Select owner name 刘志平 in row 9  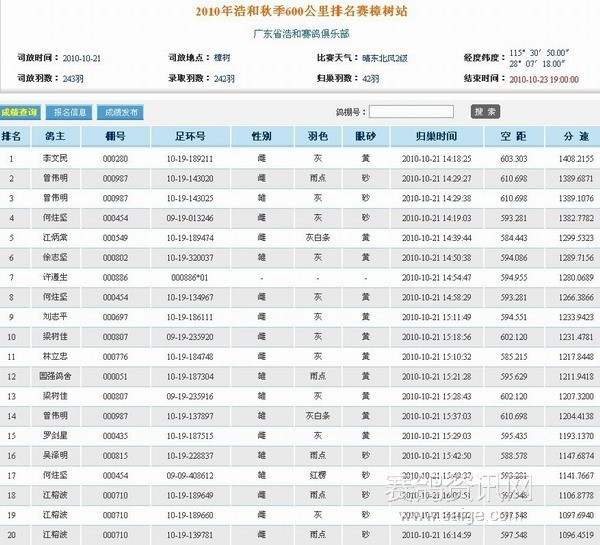click(x=55, y=317)
